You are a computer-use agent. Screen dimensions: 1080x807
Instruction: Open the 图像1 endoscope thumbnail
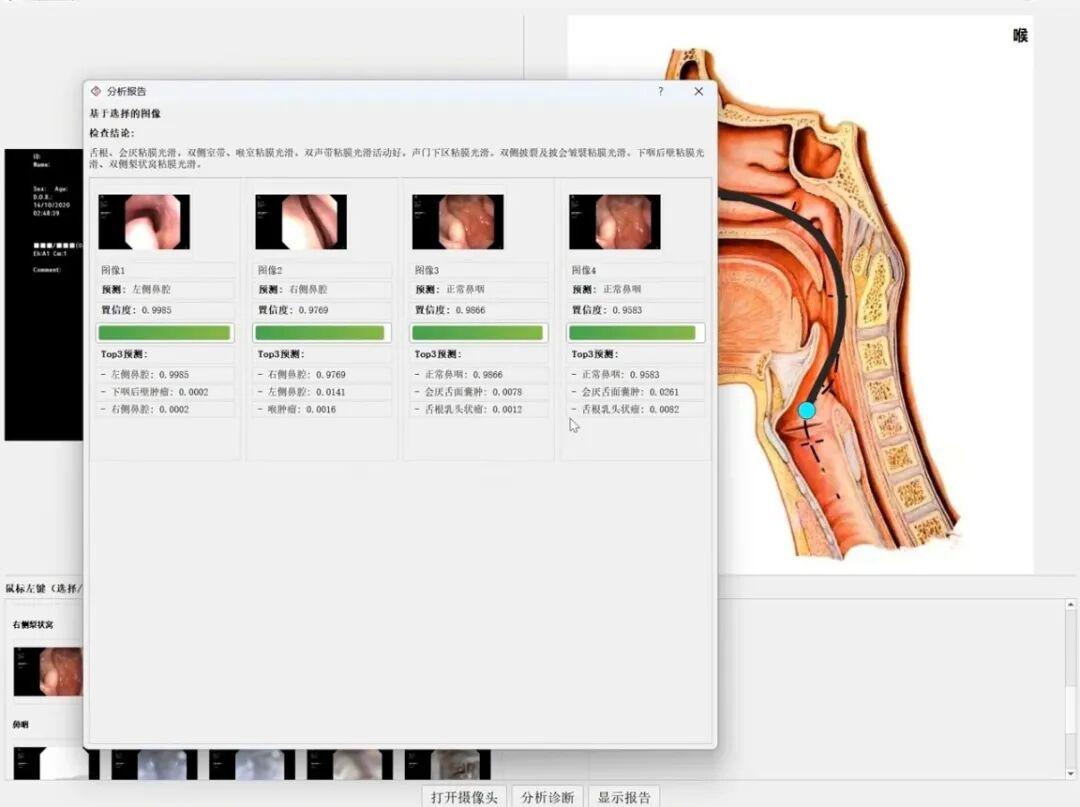click(144, 222)
